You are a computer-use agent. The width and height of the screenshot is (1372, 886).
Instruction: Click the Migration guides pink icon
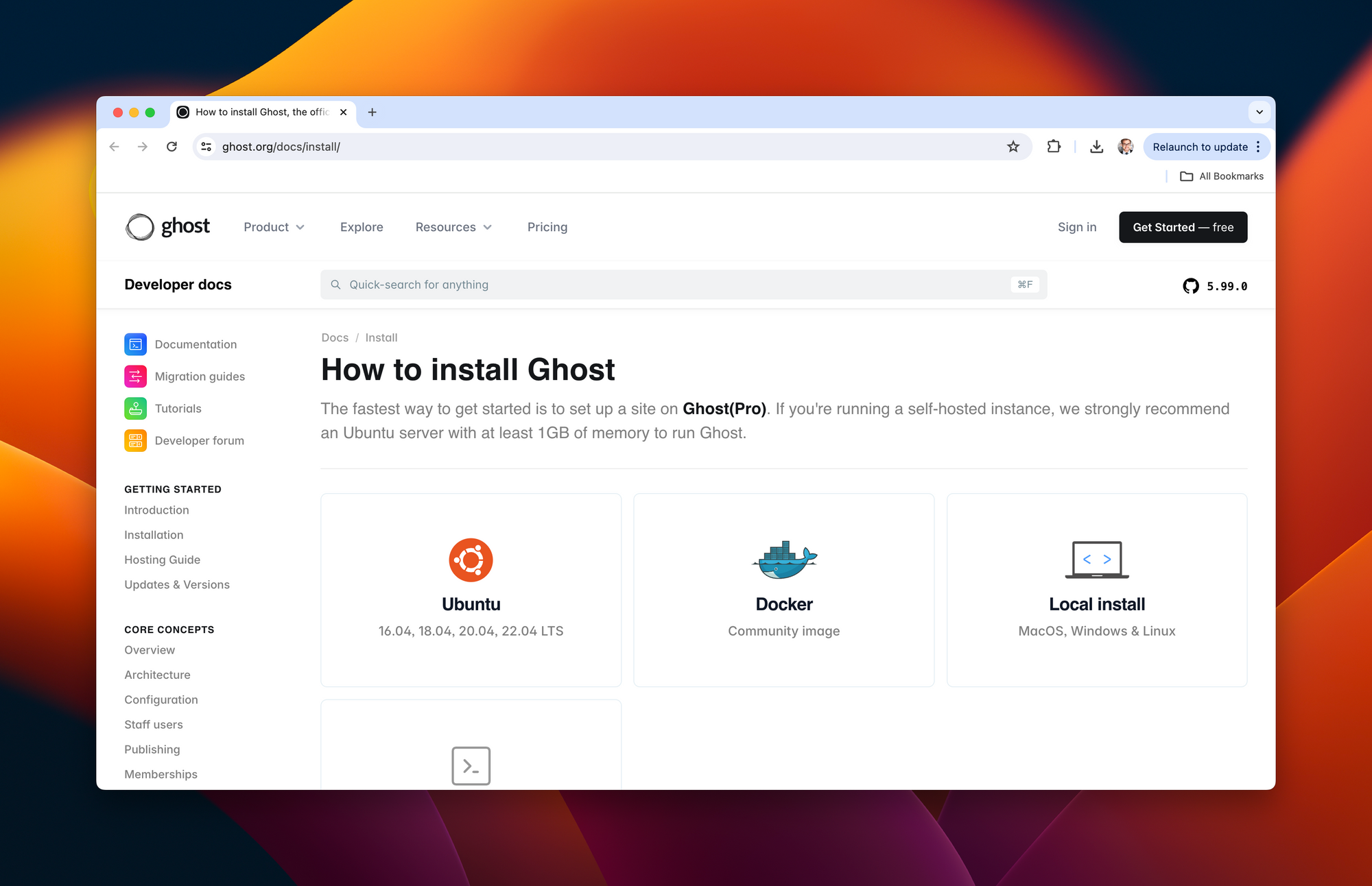[135, 376]
